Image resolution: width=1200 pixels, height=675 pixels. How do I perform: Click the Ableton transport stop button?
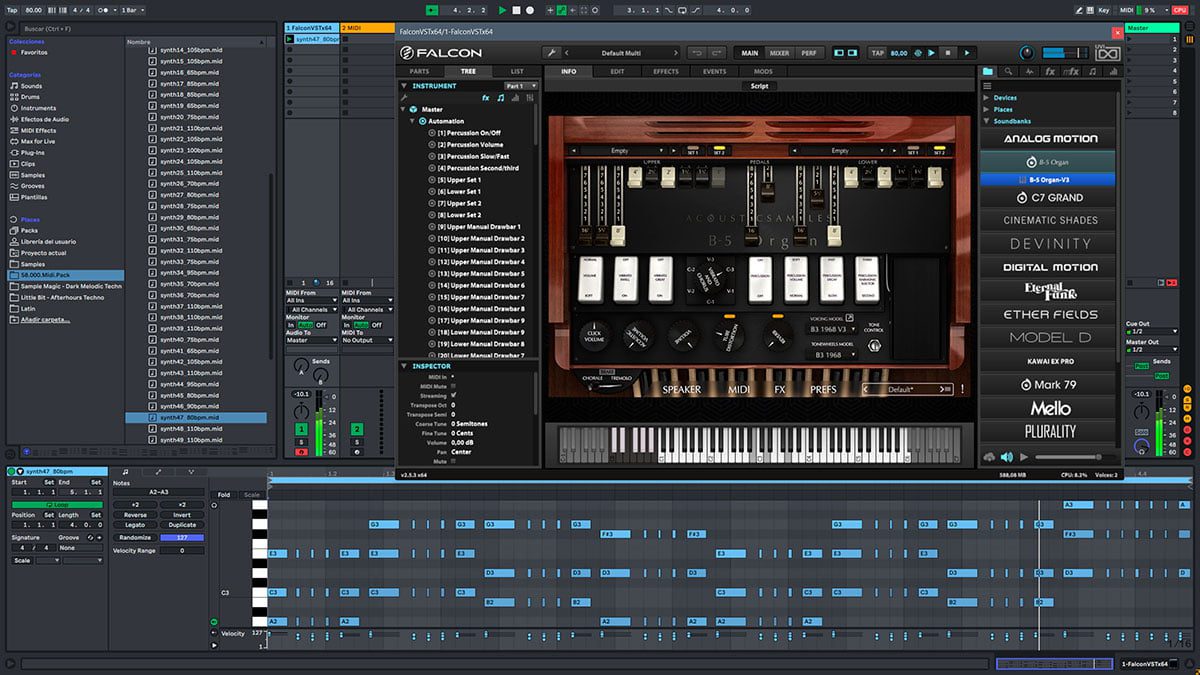516,10
